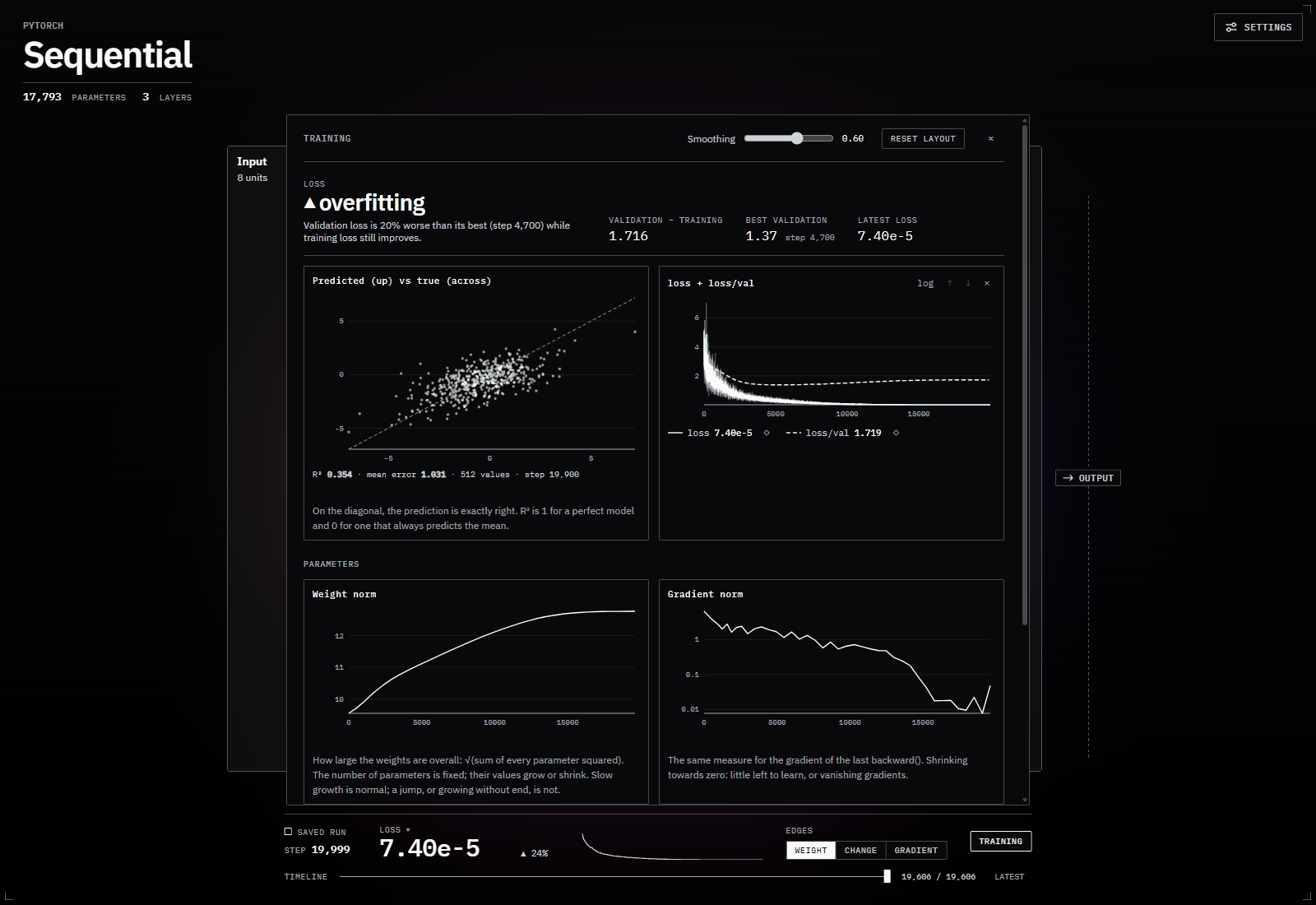Click the Gradient norm chart title

point(705,594)
